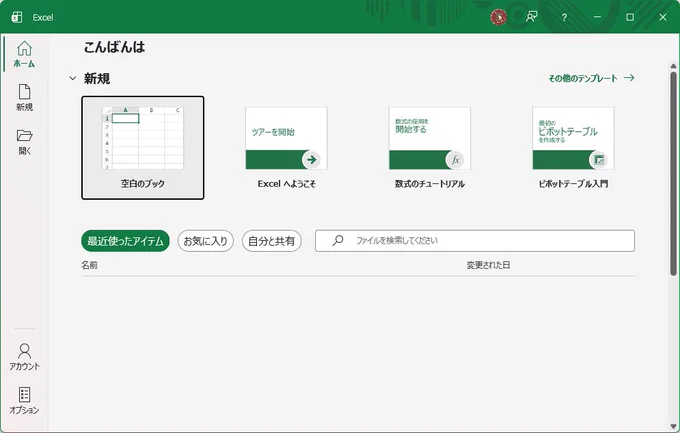Switch to the お気に入り tab
The width and height of the screenshot is (680, 433).
tap(206, 241)
